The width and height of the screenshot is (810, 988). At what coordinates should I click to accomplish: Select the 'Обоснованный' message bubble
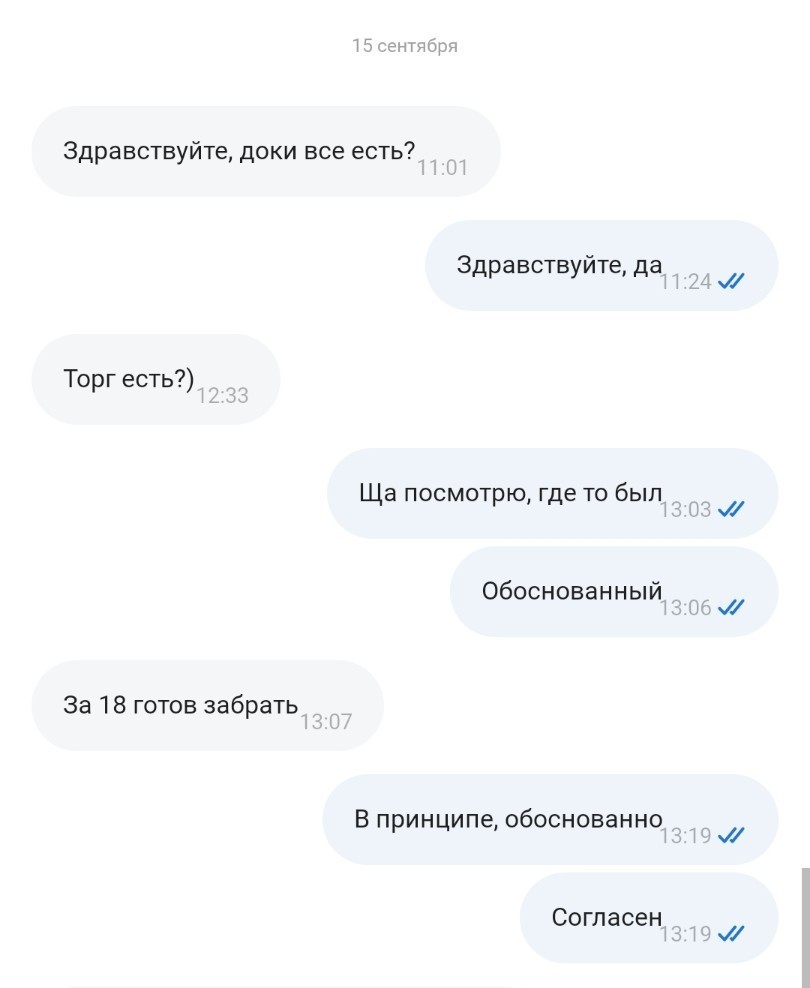point(571,591)
